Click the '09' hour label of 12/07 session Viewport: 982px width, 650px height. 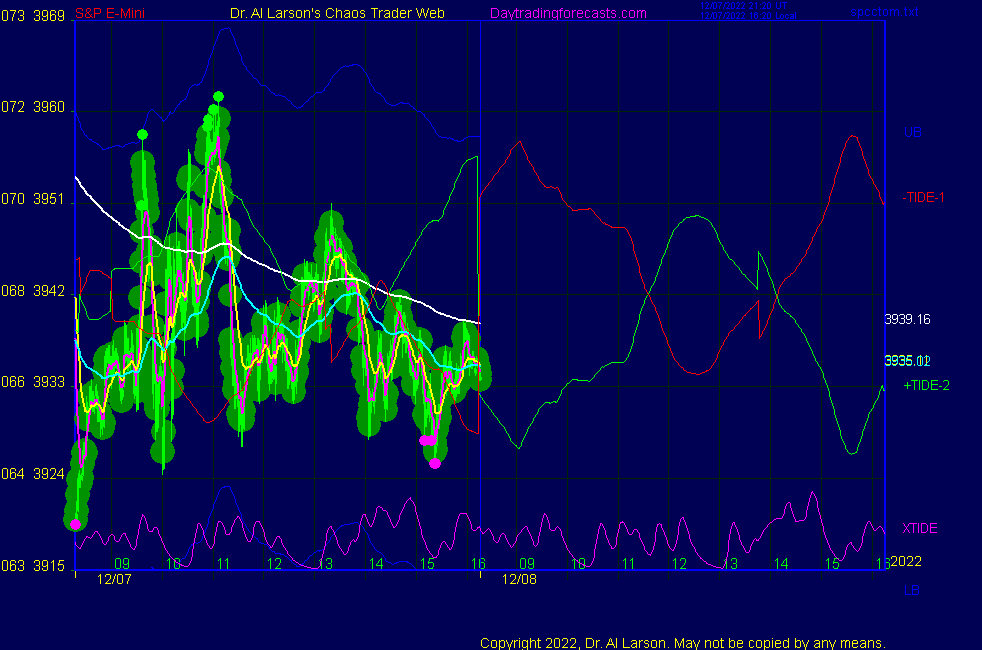(x=122, y=564)
